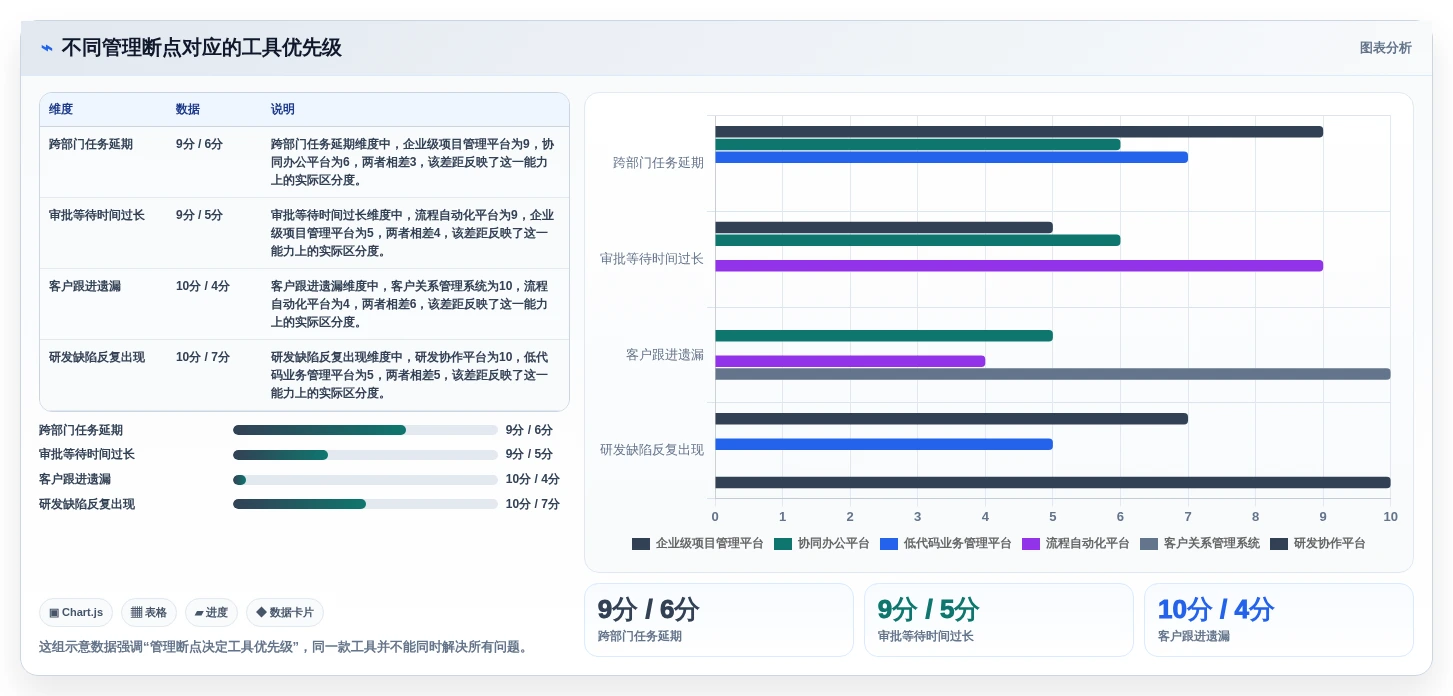Click the 研发缺陷反复出现 y-axis label in the chart
The image size is (1453, 696).
coord(652,450)
